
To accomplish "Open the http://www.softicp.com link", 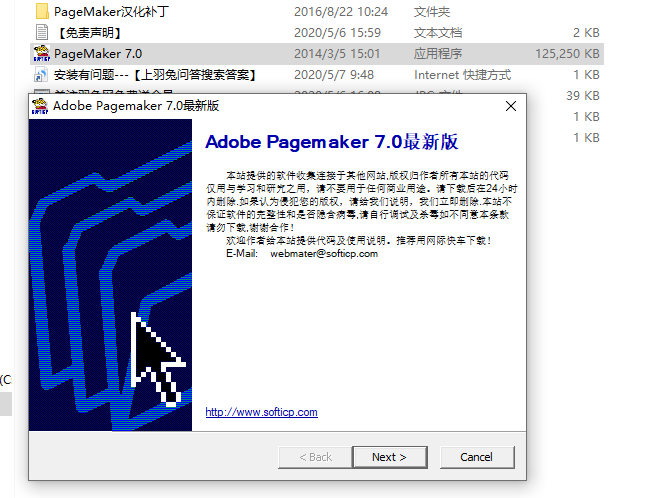I will (261, 412).
